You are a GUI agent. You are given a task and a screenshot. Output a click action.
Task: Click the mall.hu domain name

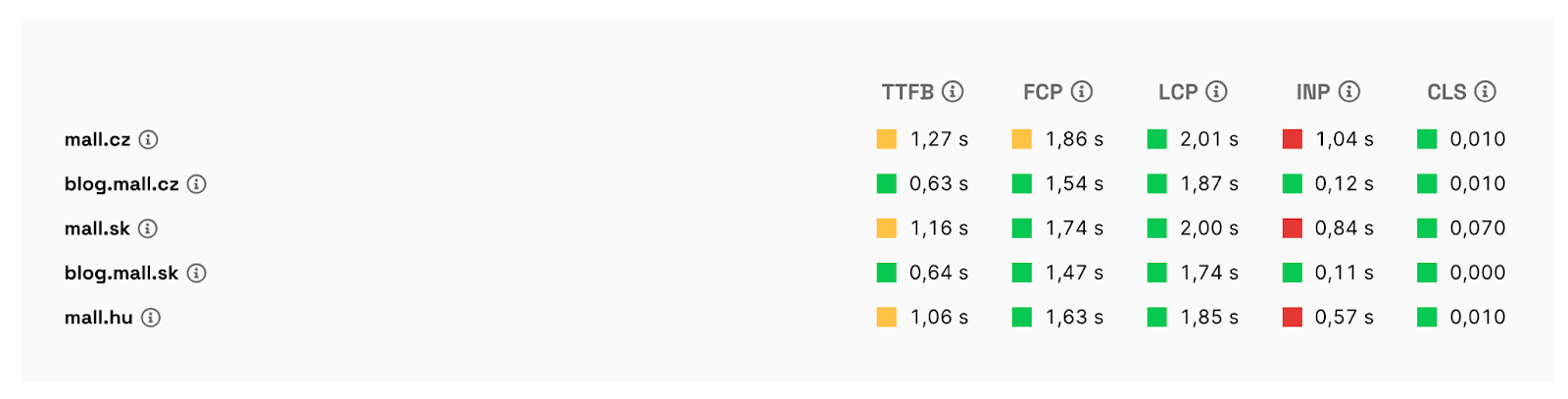tap(98, 318)
